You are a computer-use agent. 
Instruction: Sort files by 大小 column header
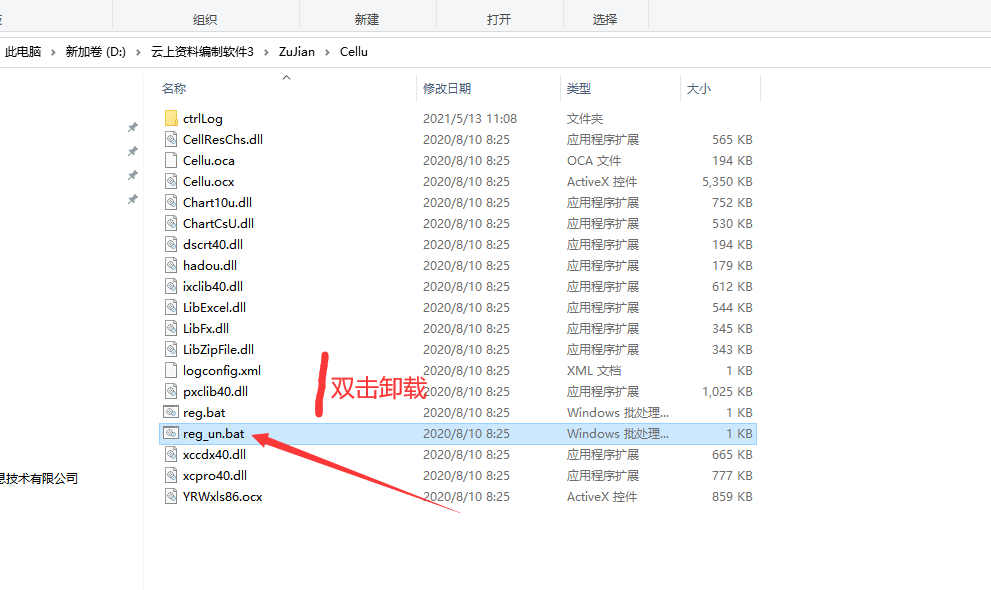click(698, 89)
